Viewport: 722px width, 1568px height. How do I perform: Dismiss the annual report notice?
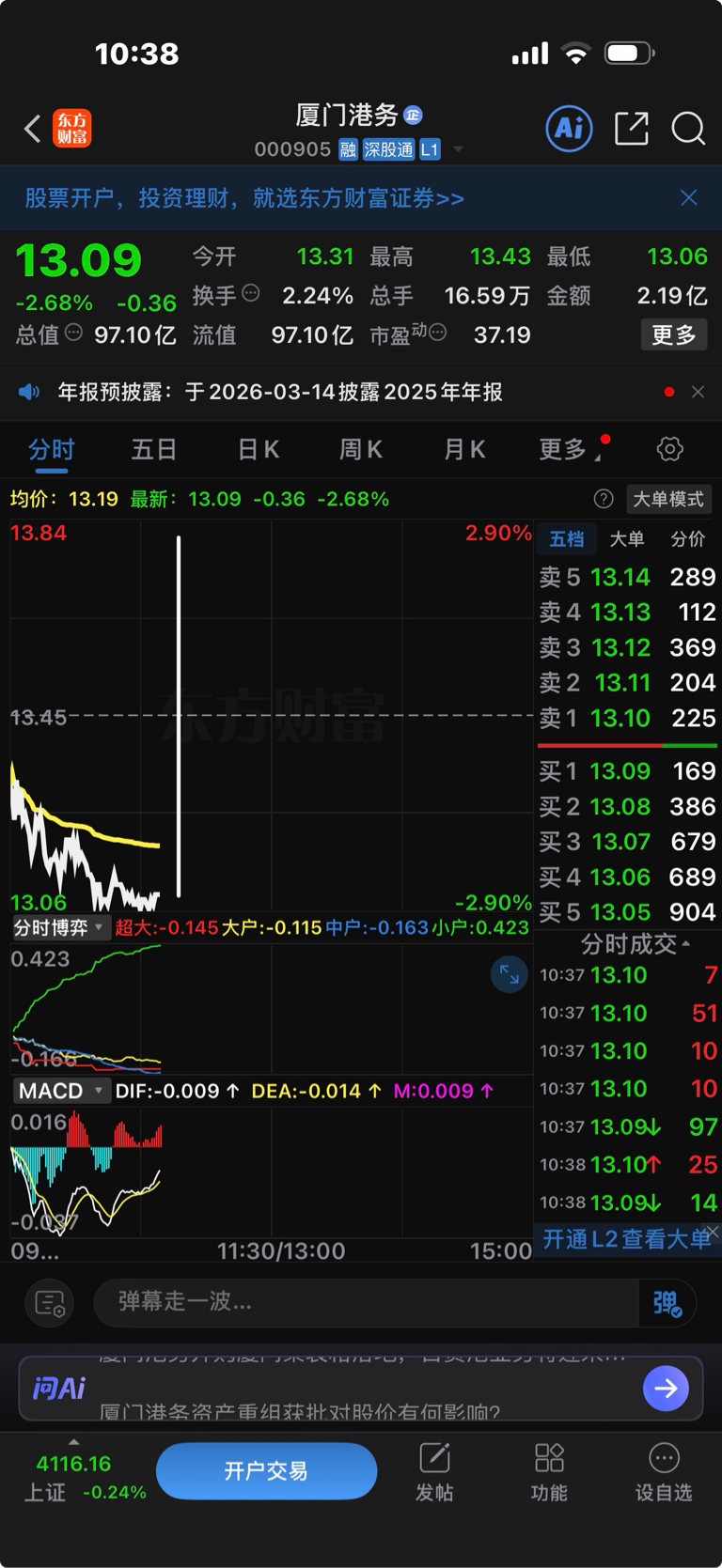pyautogui.click(x=698, y=392)
